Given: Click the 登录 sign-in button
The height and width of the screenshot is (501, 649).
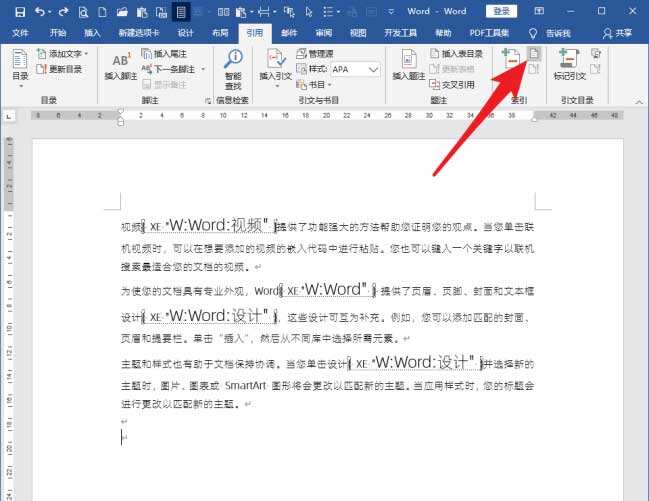Looking at the screenshot, I should pyautogui.click(x=501, y=11).
